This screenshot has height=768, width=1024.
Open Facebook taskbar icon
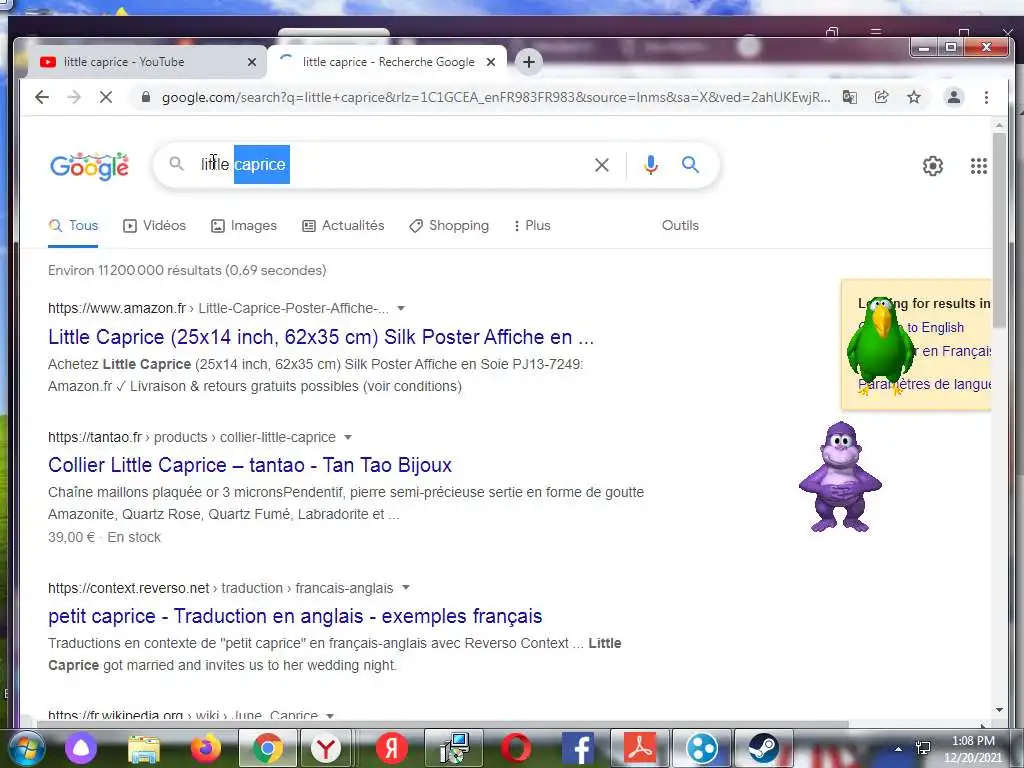pos(578,748)
